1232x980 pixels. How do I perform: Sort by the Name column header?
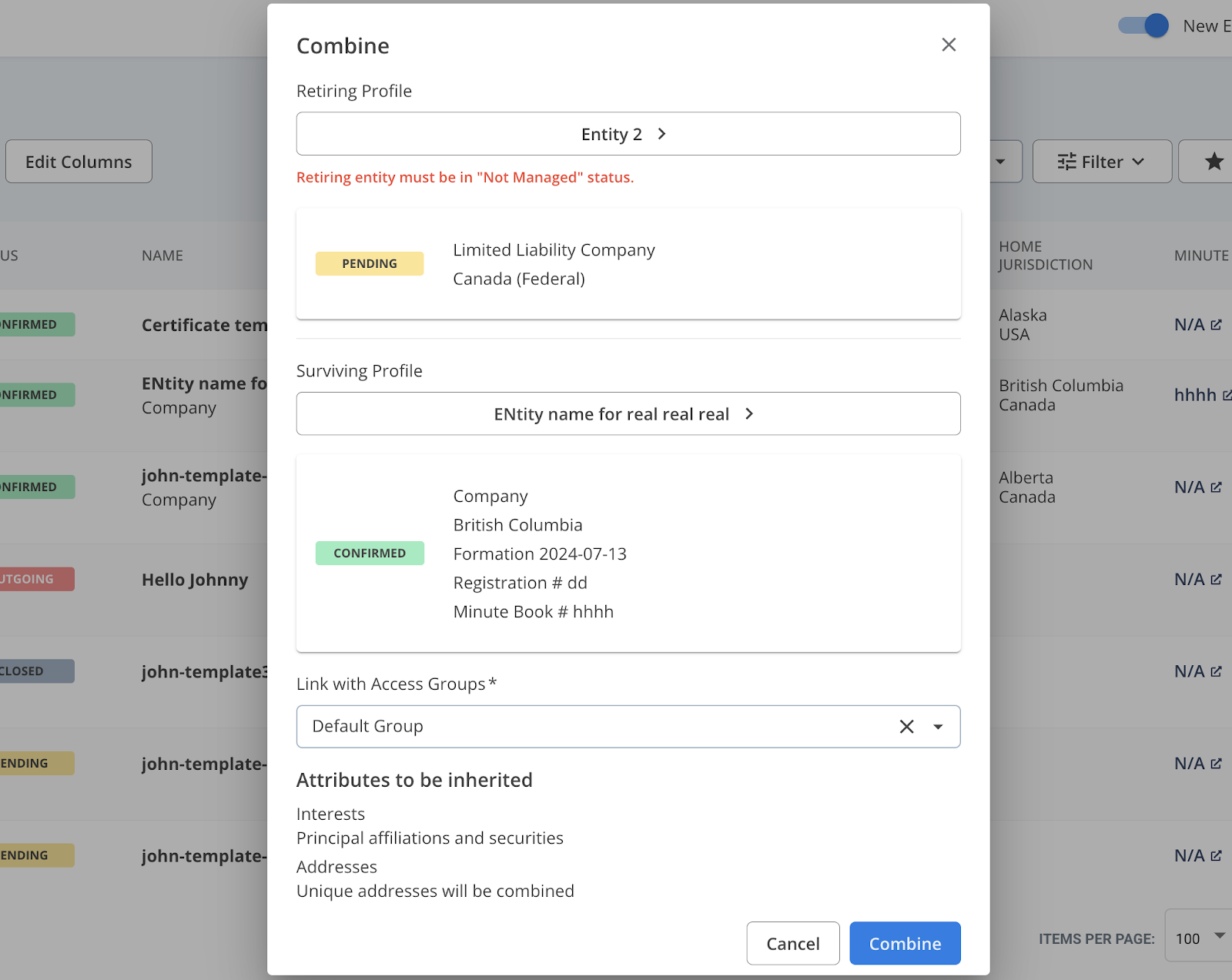click(162, 256)
